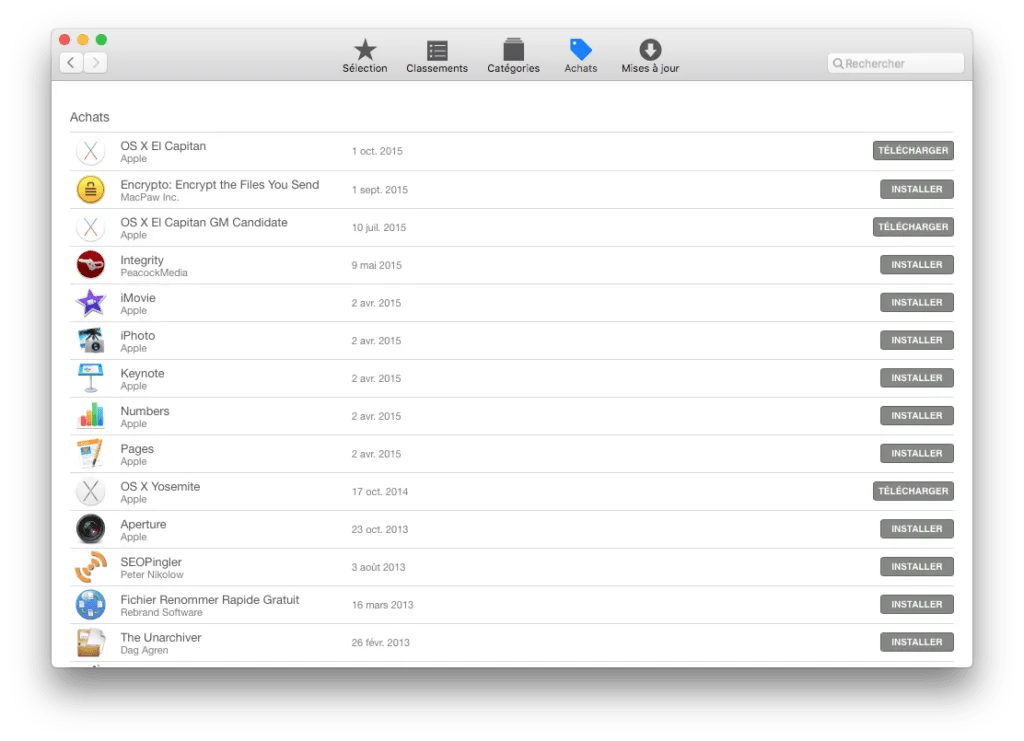Select 'The Unarchiver' title text
Viewport: 1024px width, 741px height.
161,638
